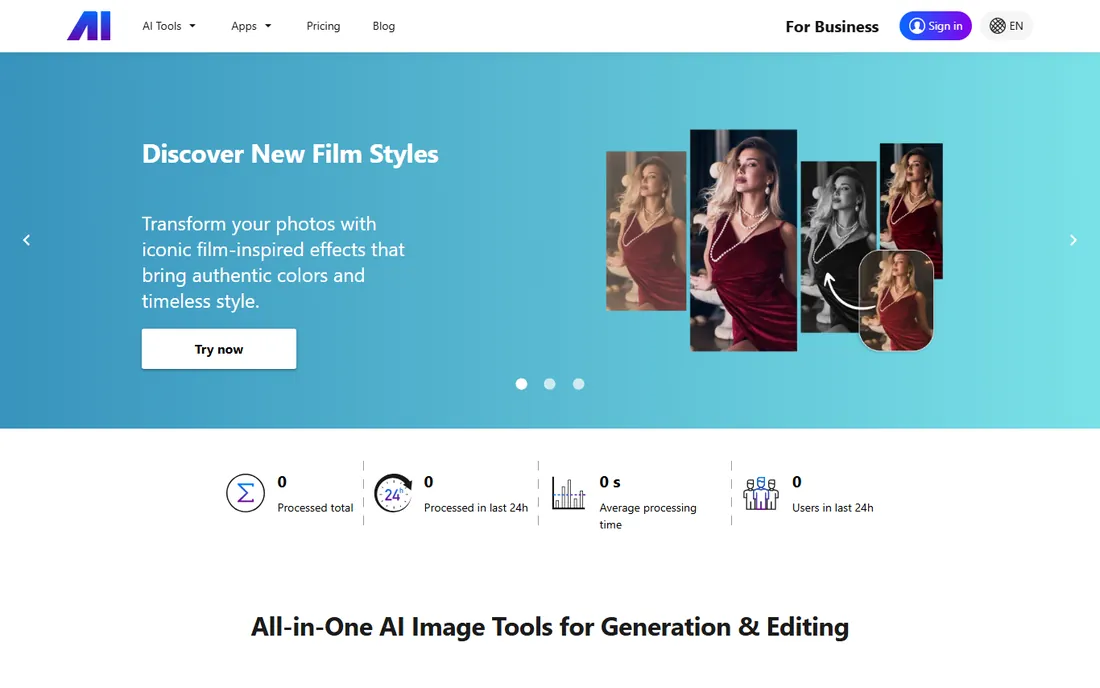Click the Try now button
1100x688 pixels.
tap(219, 349)
